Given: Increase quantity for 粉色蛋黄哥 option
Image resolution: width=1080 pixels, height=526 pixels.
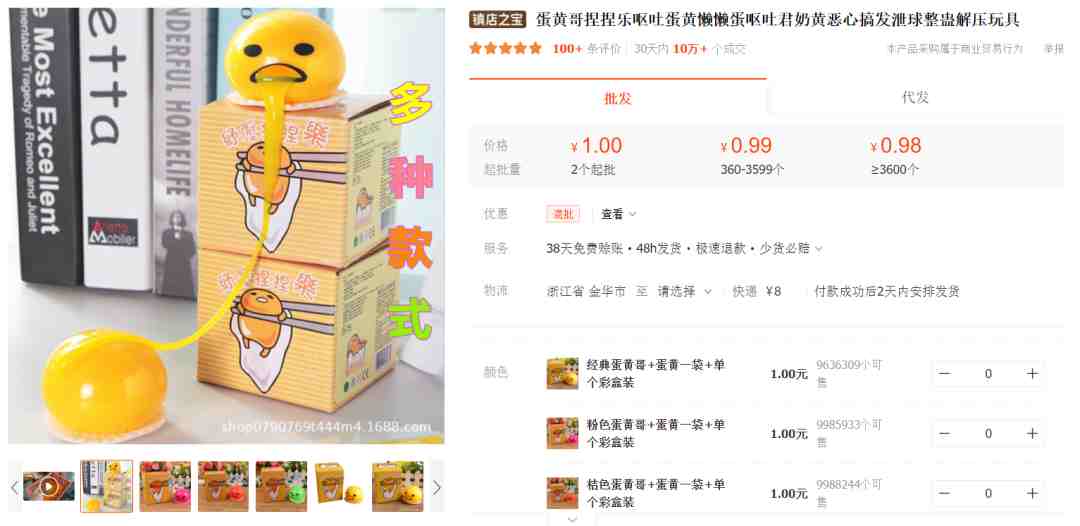Looking at the screenshot, I should pyautogui.click(x=1032, y=434).
